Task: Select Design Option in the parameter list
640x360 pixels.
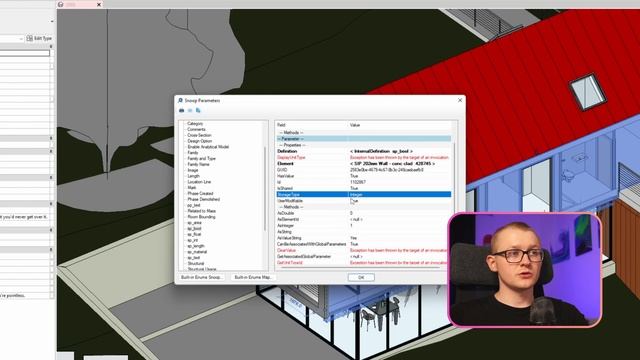Action: point(200,141)
